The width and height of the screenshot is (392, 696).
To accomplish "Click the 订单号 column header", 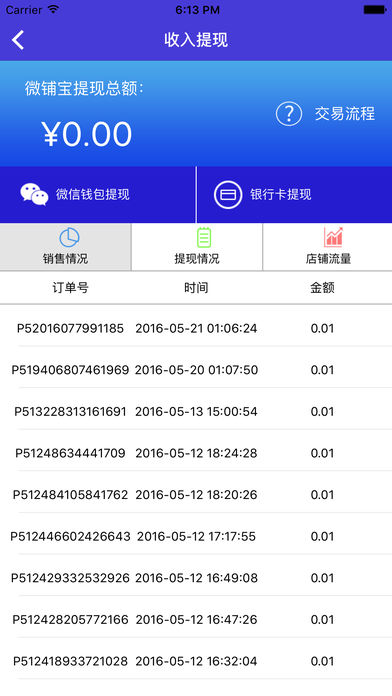I will [x=70, y=288].
